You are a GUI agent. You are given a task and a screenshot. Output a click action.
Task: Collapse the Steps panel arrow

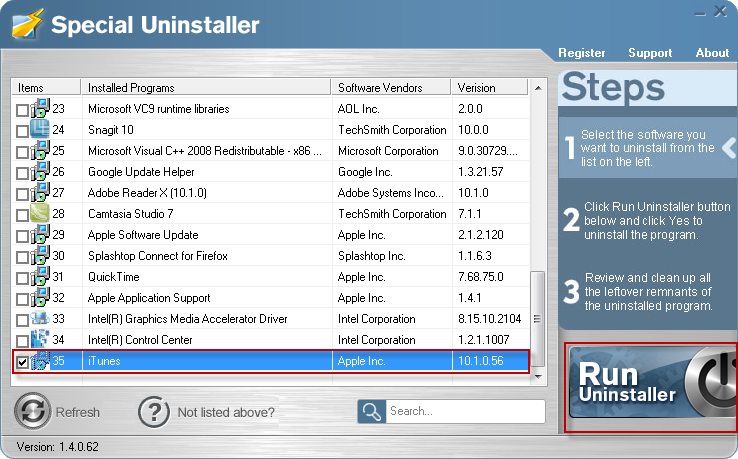pyautogui.click(x=730, y=147)
